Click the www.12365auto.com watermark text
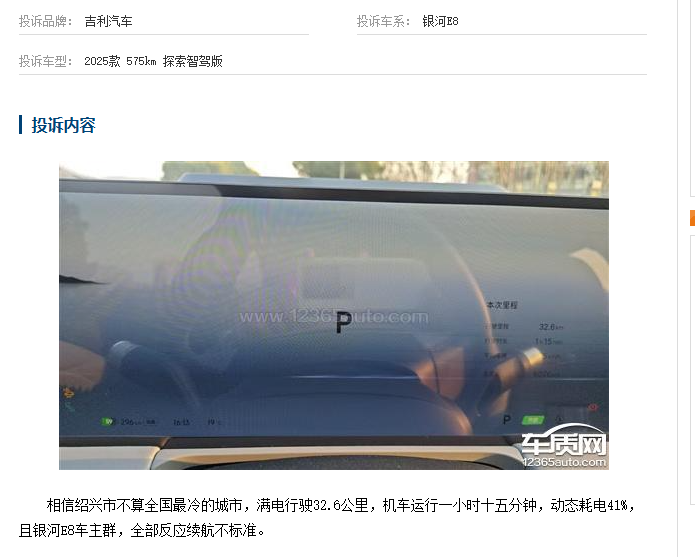 pos(334,316)
